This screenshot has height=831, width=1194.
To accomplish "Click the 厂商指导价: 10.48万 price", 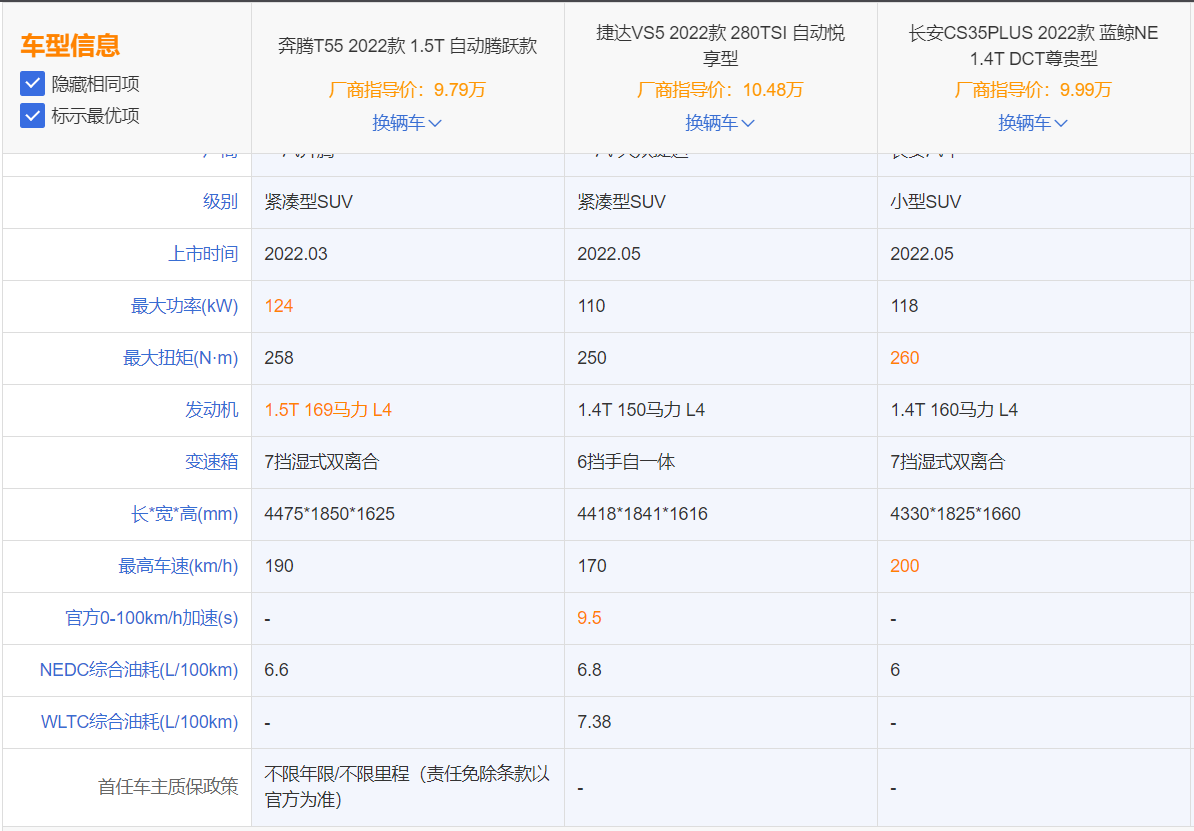I will coord(720,90).
